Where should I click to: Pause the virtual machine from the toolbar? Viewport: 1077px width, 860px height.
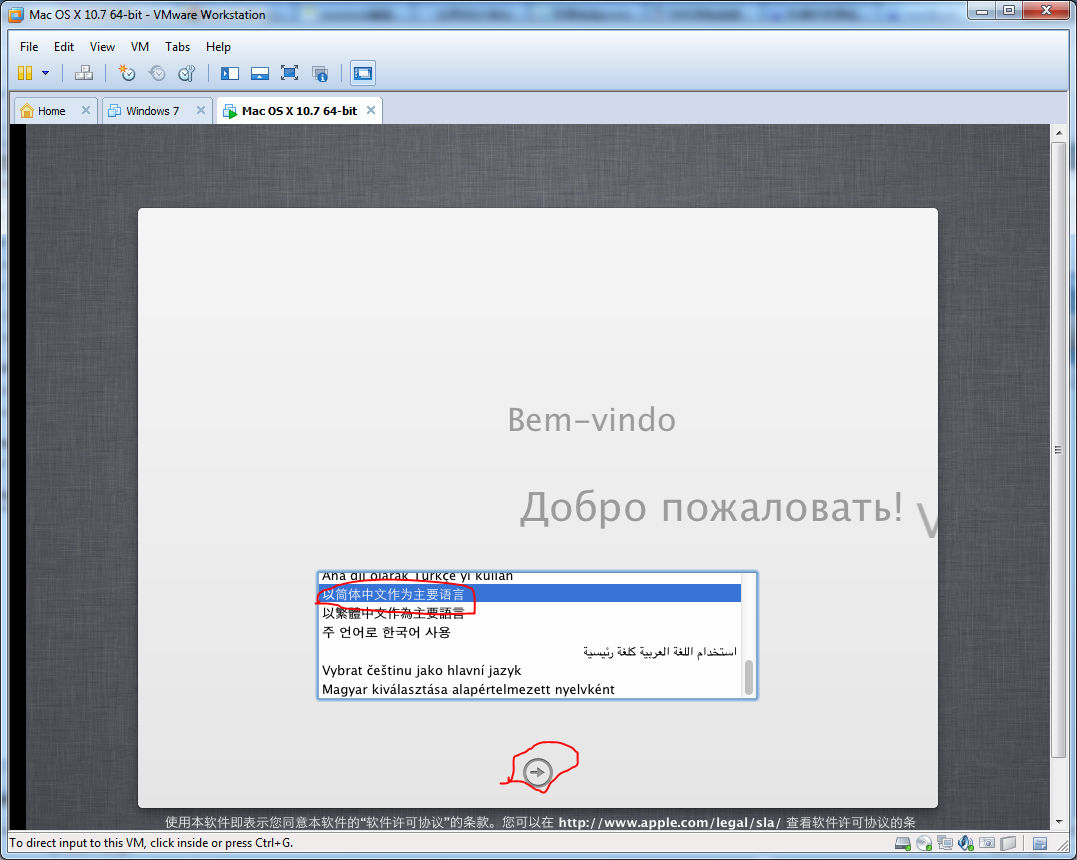pos(25,73)
